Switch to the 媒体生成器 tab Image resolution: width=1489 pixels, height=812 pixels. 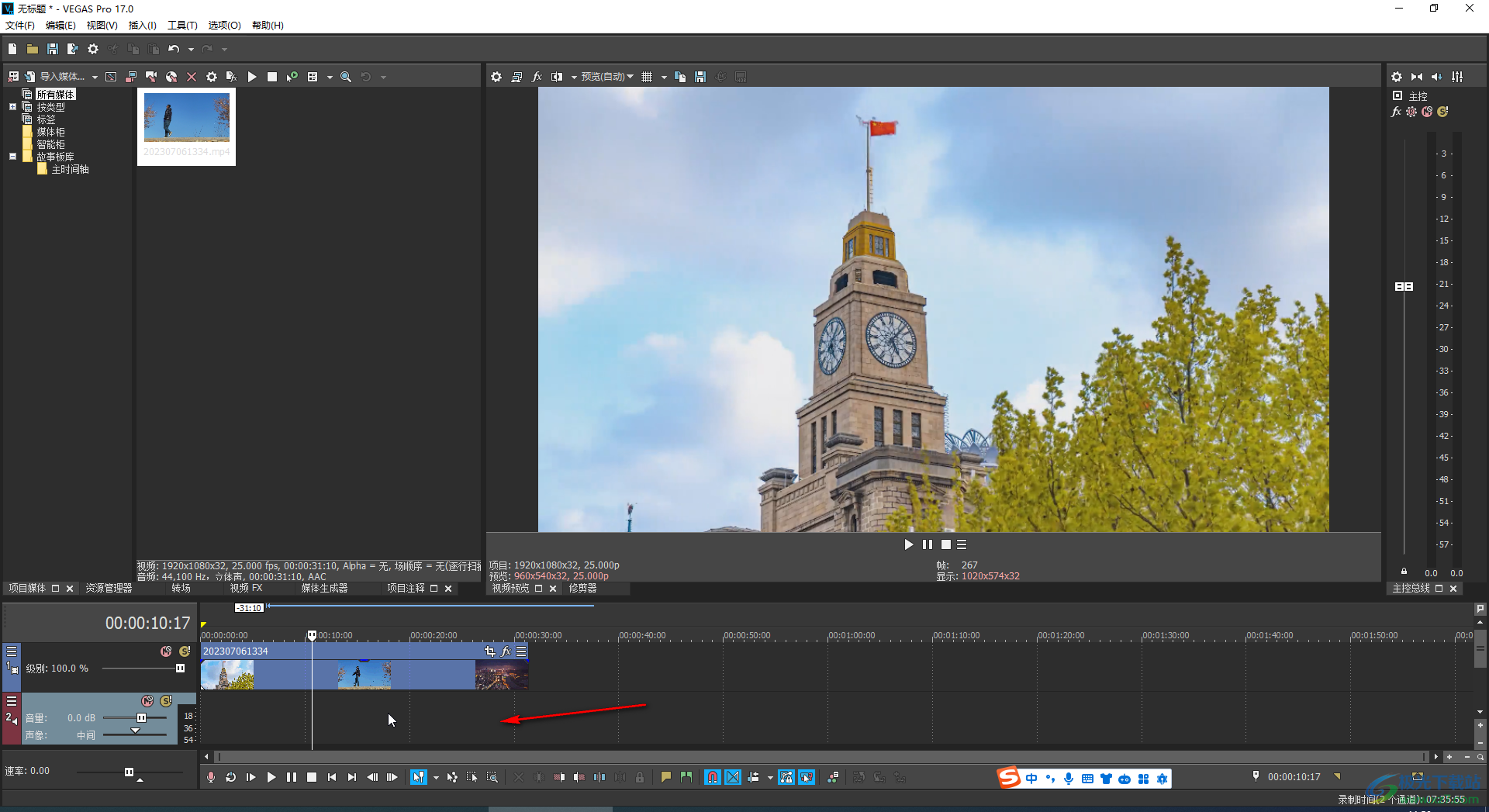point(324,589)
